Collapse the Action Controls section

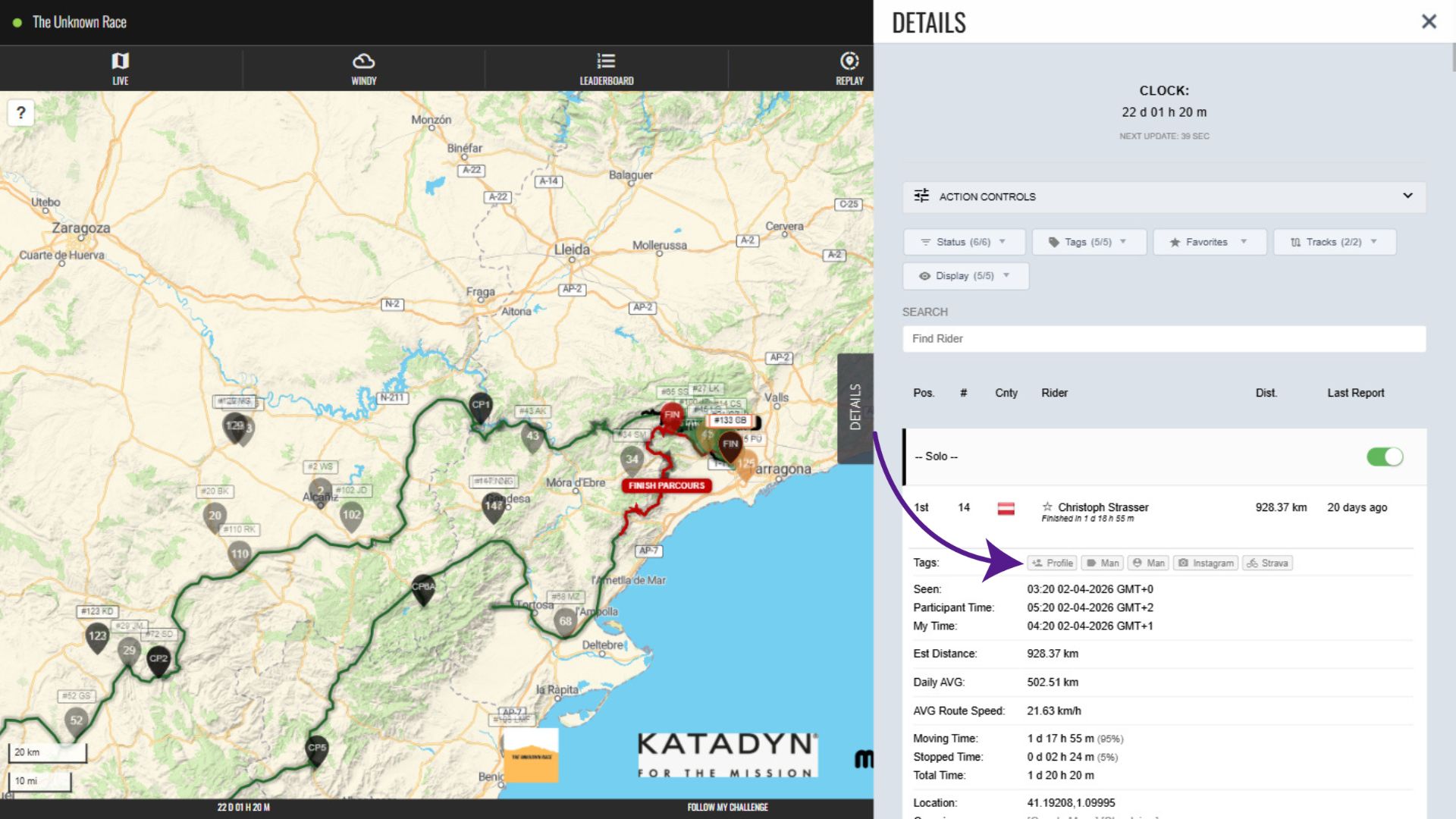pyautogui.click(x=1407, y=196)
